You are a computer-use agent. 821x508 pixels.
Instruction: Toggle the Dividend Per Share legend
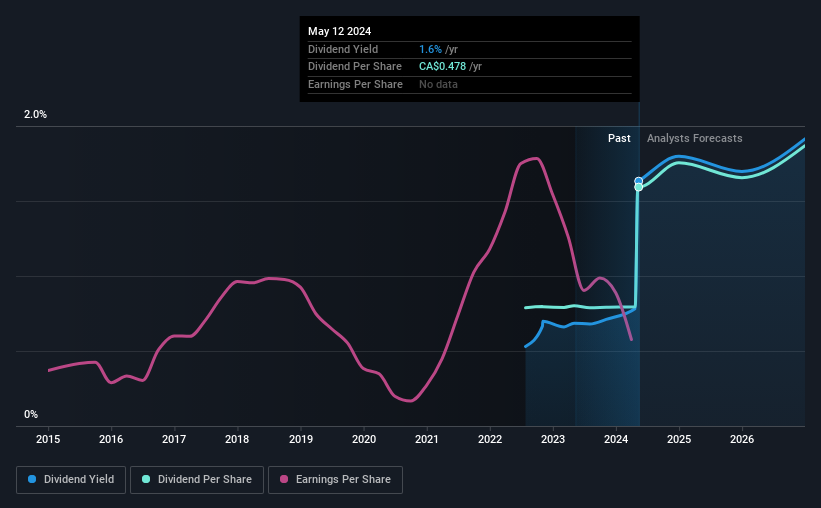pos(197,480)
